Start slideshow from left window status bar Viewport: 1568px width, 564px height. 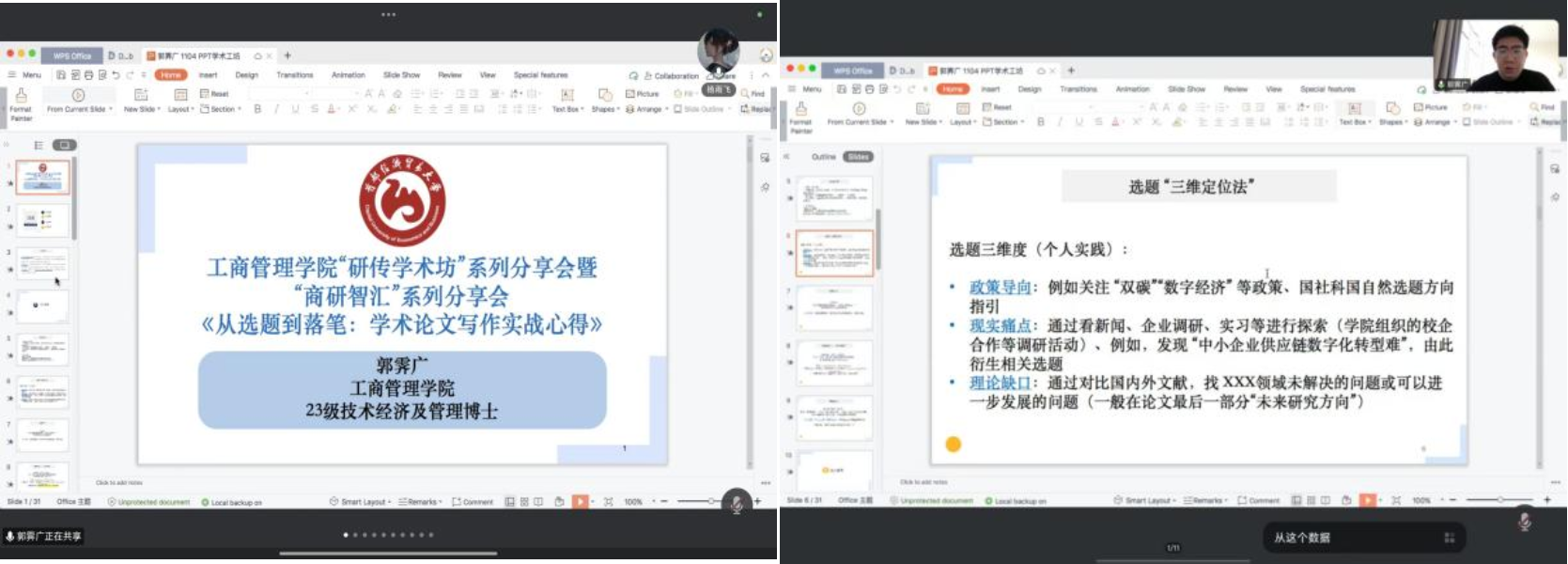click(580, 502)
